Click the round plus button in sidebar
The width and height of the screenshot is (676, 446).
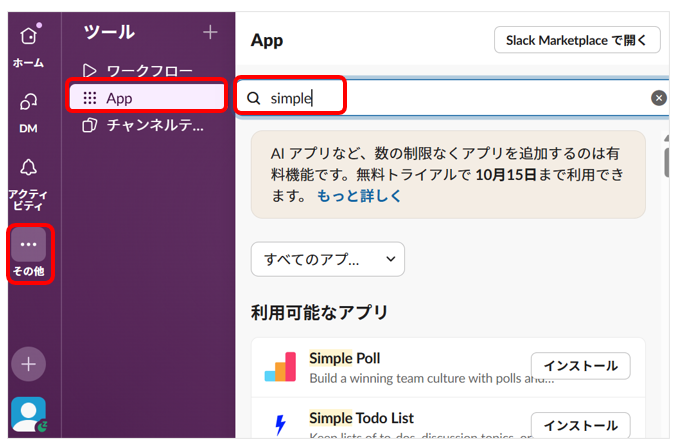(28, 364)
